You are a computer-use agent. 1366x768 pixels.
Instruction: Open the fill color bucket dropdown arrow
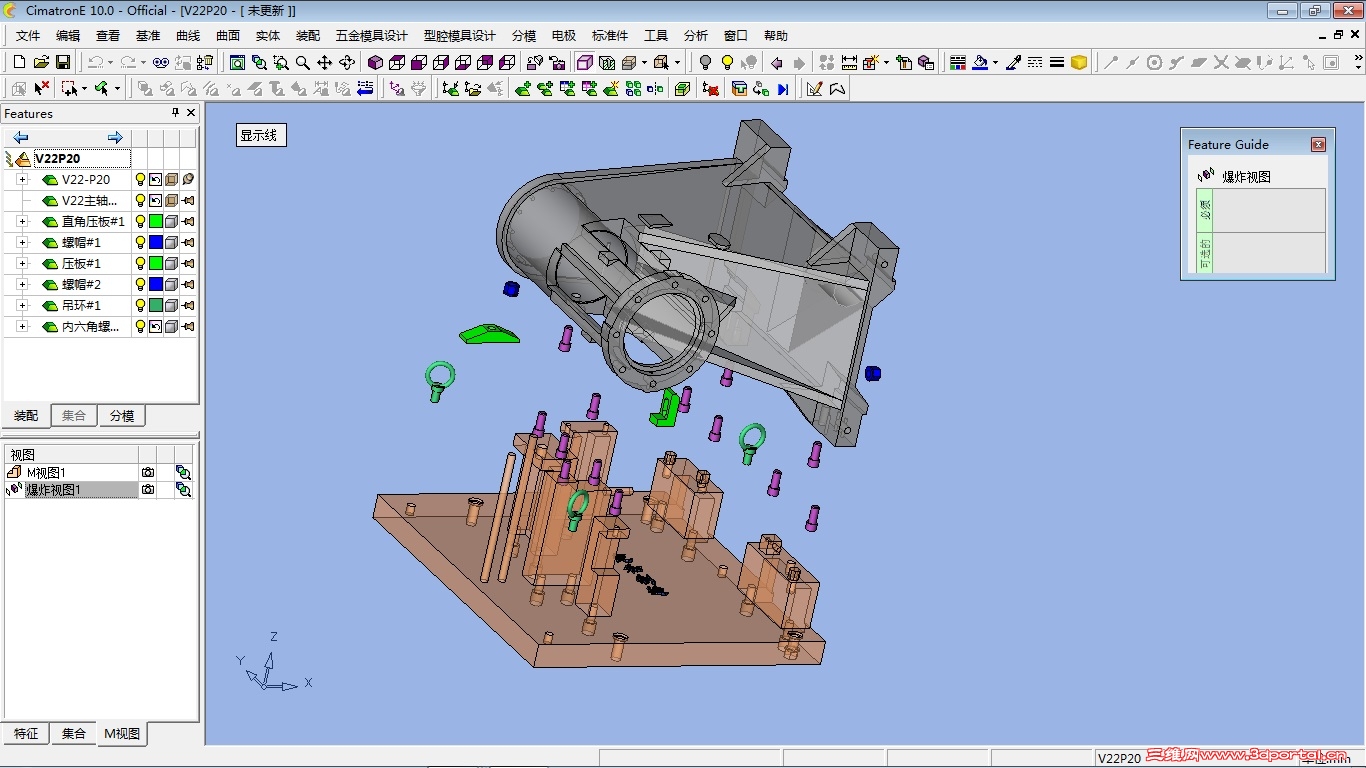click(x=995, y=62)
